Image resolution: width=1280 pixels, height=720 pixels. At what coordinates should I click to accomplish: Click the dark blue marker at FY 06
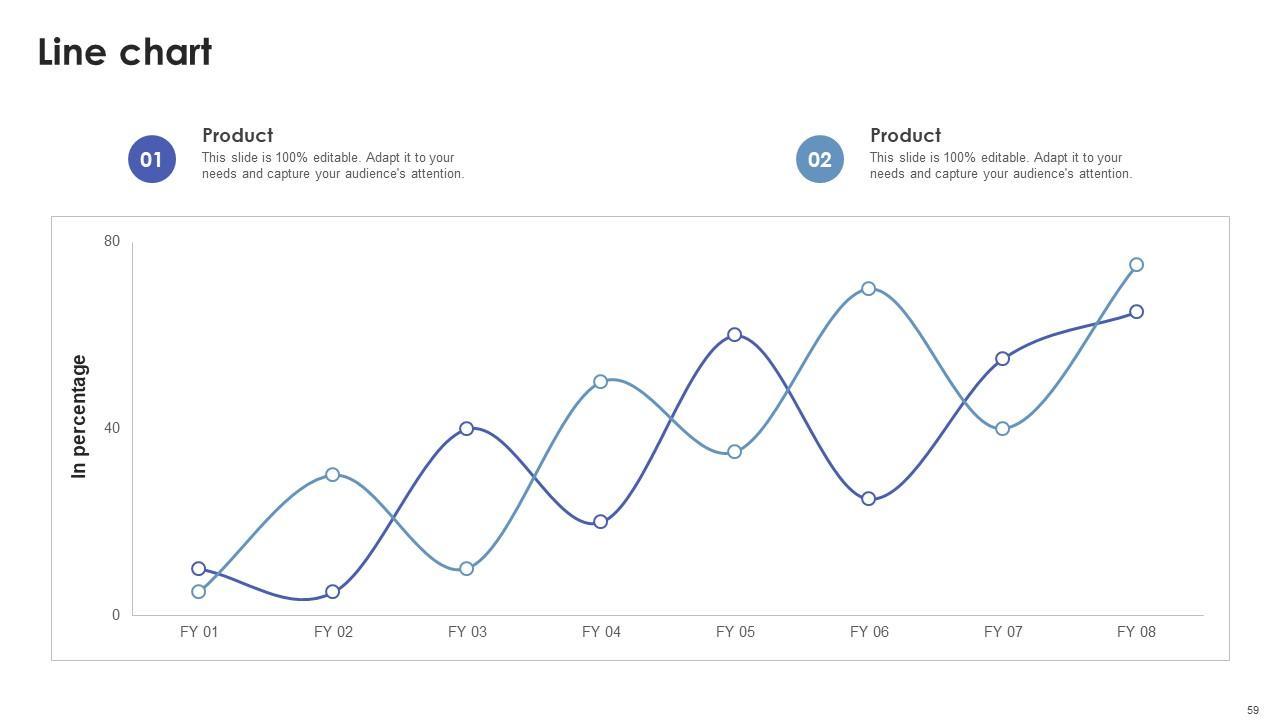[x=868, y=499]
